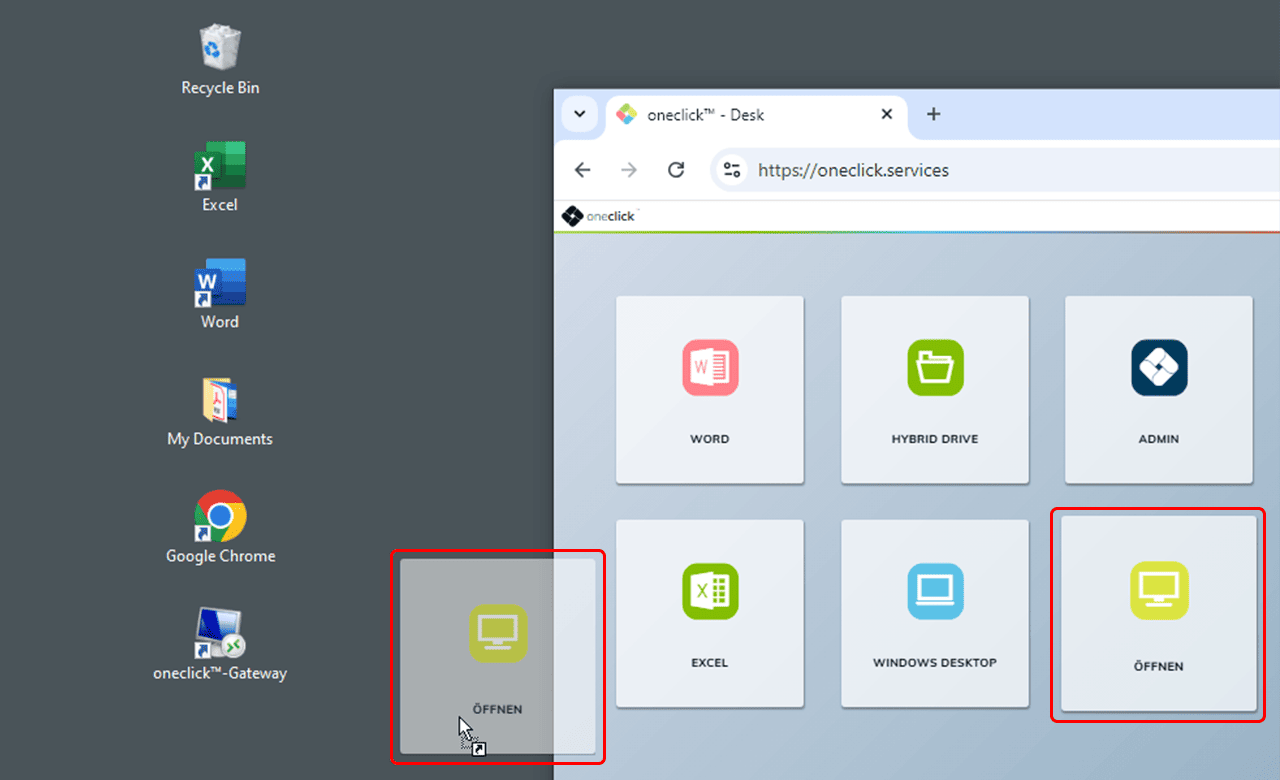Switch to the oneclick - Desk tab
The image size is (1280, 780).
click(x=740, y=115)
